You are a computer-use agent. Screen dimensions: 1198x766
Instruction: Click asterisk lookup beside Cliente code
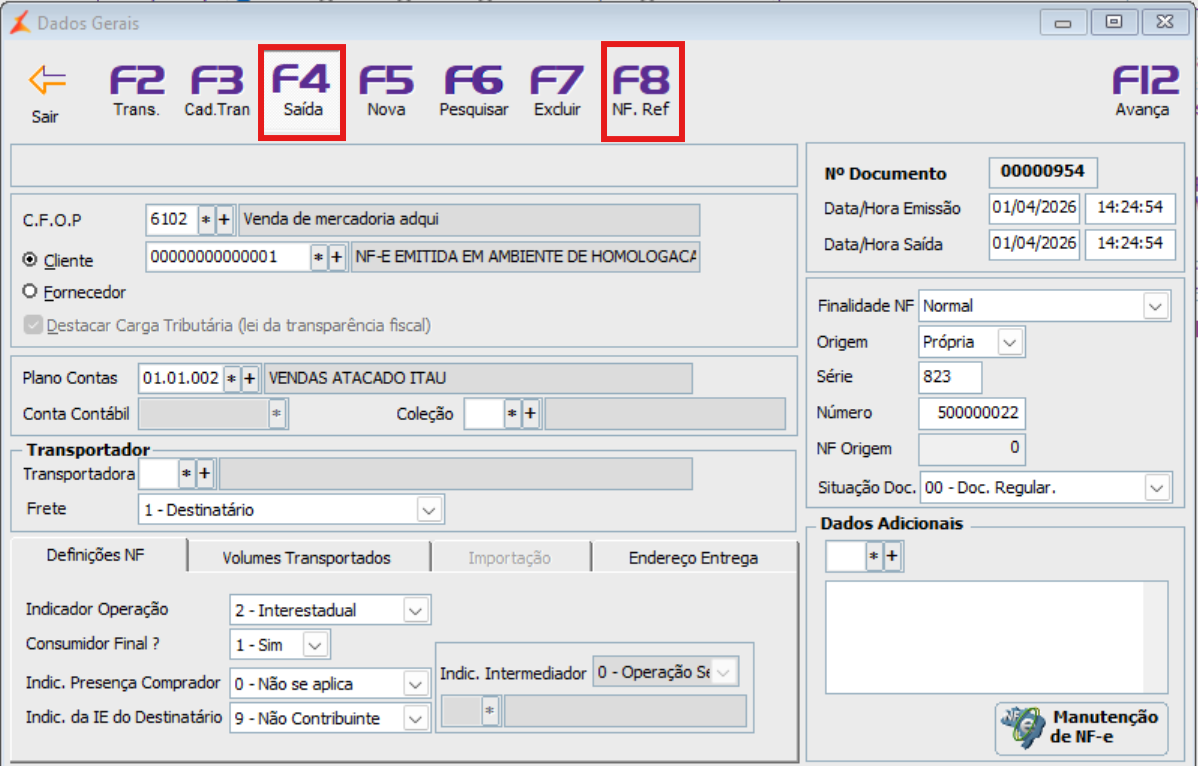(319, 257)
